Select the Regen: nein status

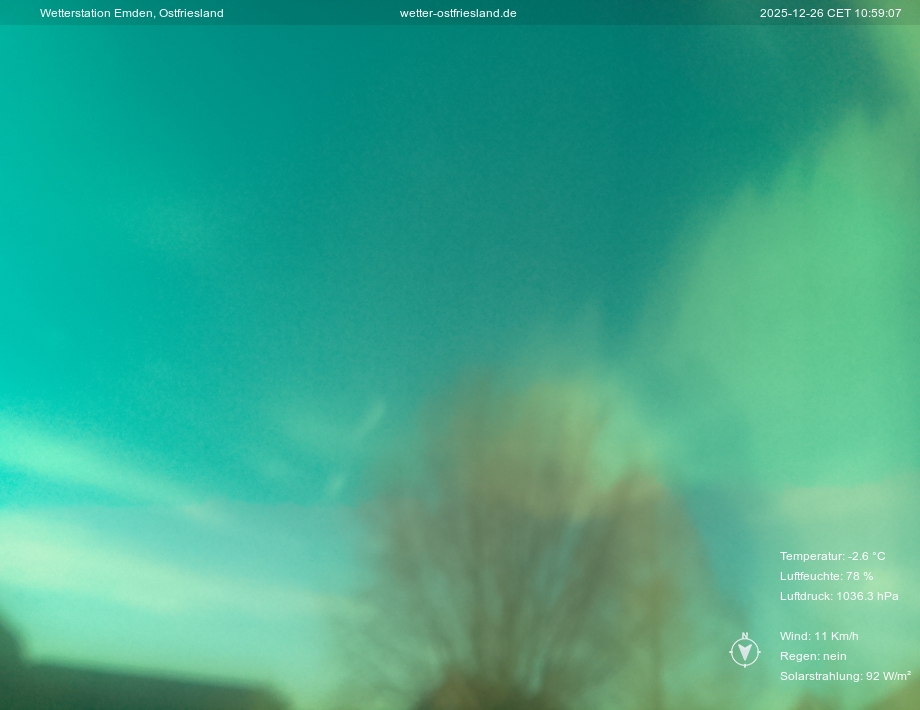813,656
